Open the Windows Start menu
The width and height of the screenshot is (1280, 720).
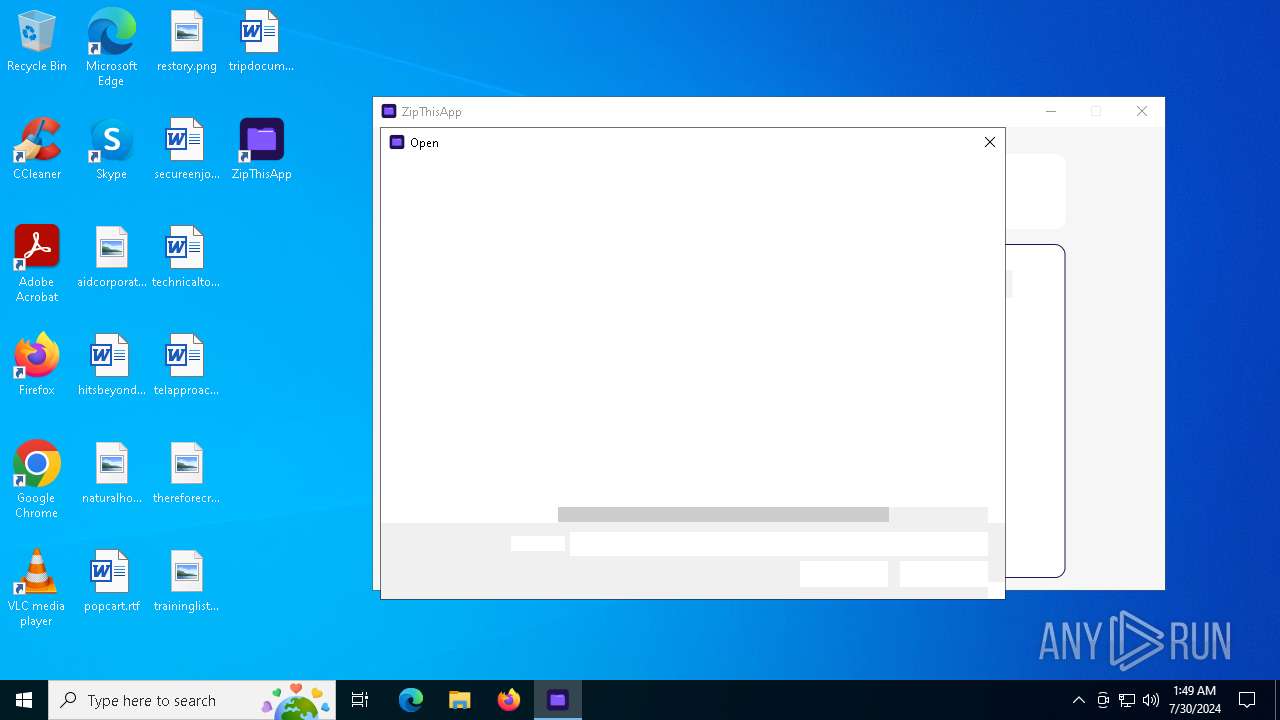point(24,700)
